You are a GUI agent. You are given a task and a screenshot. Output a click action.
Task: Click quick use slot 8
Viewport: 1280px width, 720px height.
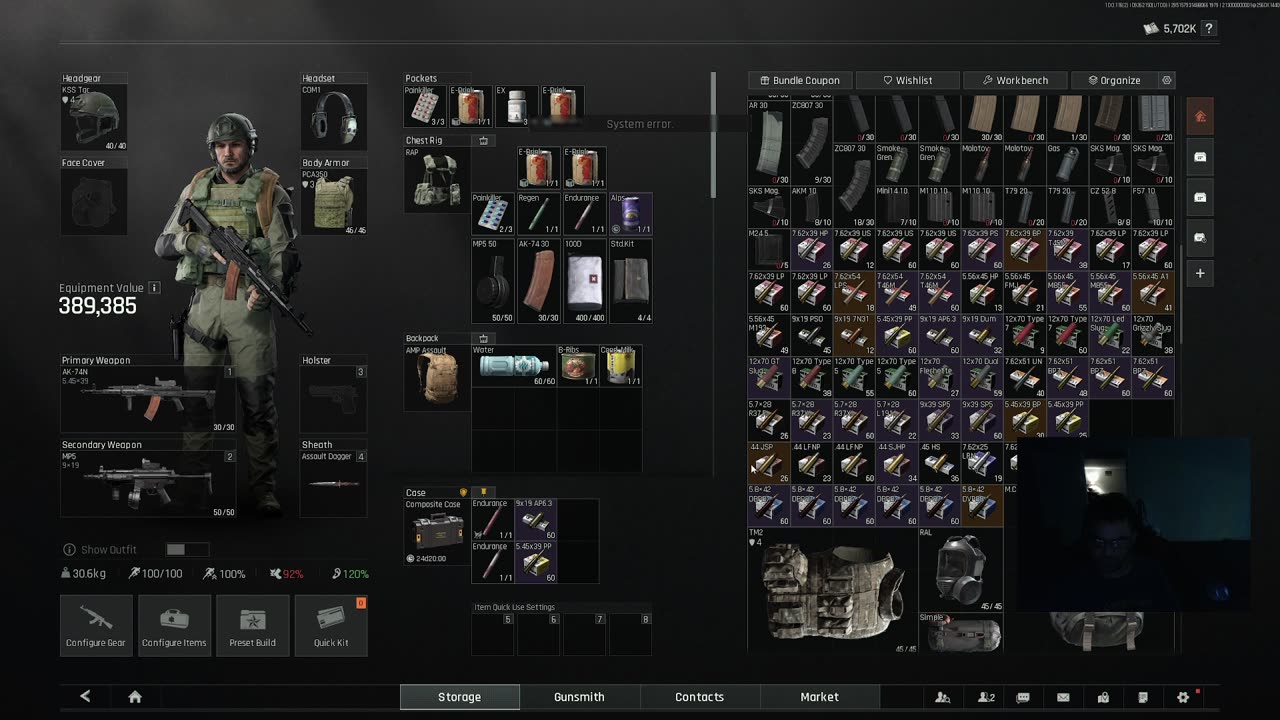pos(630,634)
